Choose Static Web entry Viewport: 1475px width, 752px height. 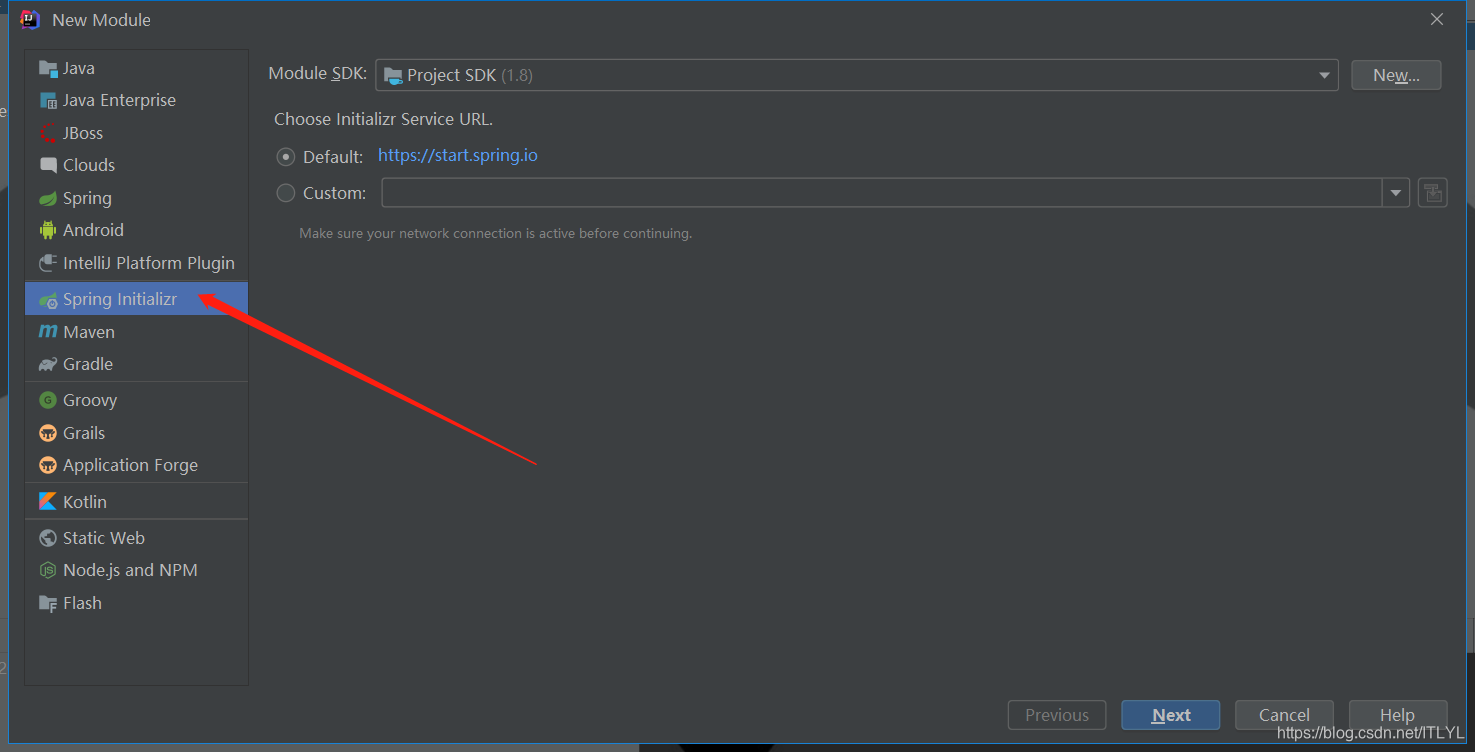(x=136, y=538)
